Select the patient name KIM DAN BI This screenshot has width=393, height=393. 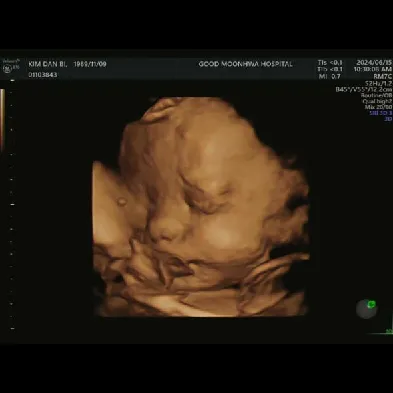pyautogui.click(x=48, y=64)
